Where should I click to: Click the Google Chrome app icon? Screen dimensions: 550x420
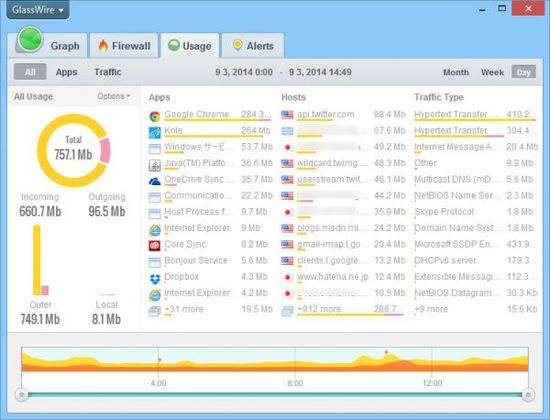pyautogui.click(x=154, y=116)
